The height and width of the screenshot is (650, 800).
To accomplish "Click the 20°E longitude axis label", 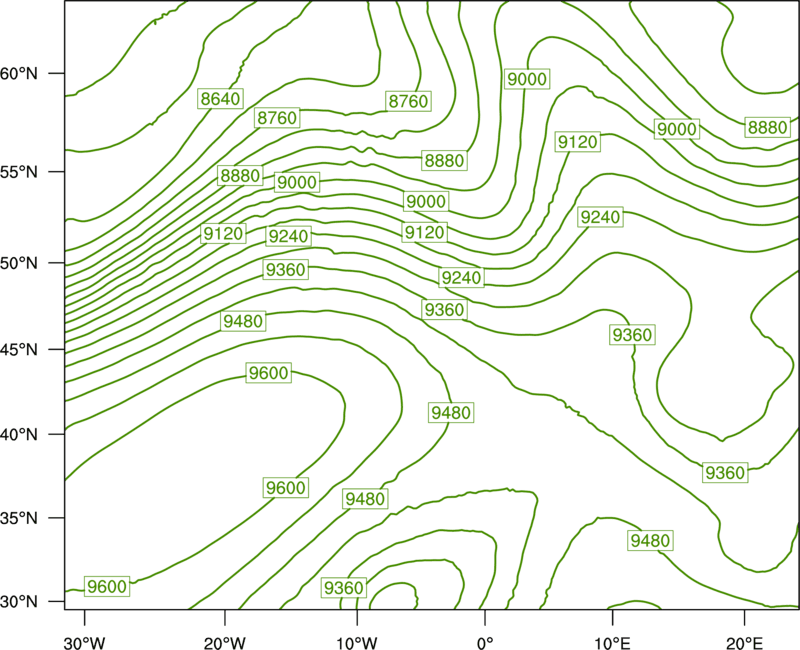I will click(x=744, y=643).
